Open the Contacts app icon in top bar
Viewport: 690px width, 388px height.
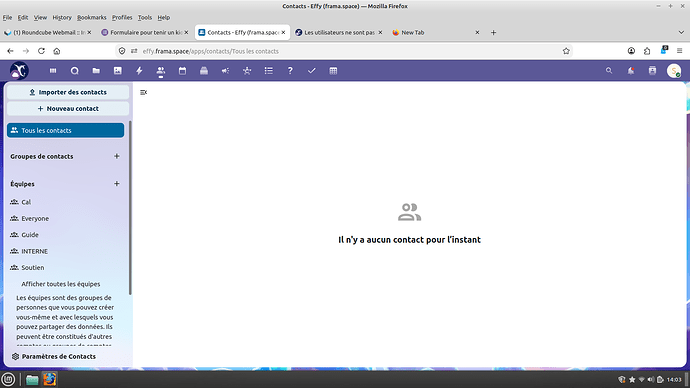coord(161,71)
